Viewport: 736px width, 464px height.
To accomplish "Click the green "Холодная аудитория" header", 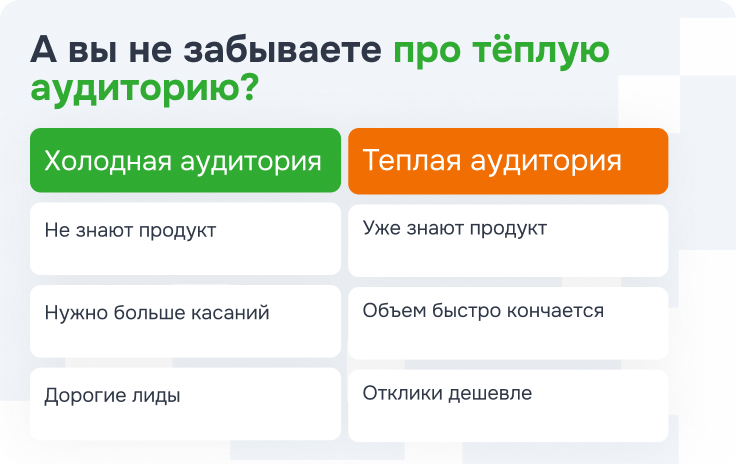I will [185, 161].
